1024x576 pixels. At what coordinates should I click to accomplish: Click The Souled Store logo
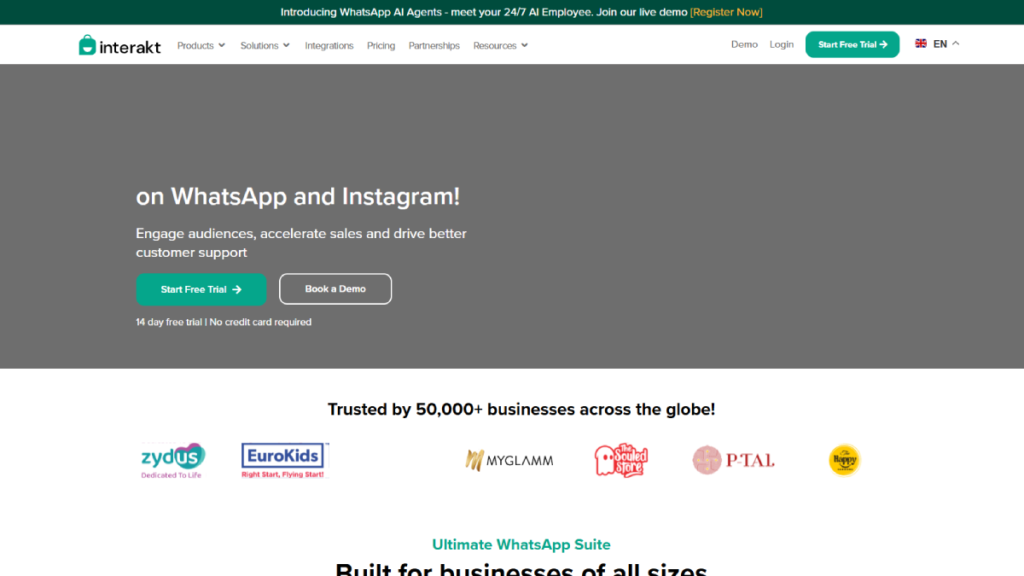[621, 460]
